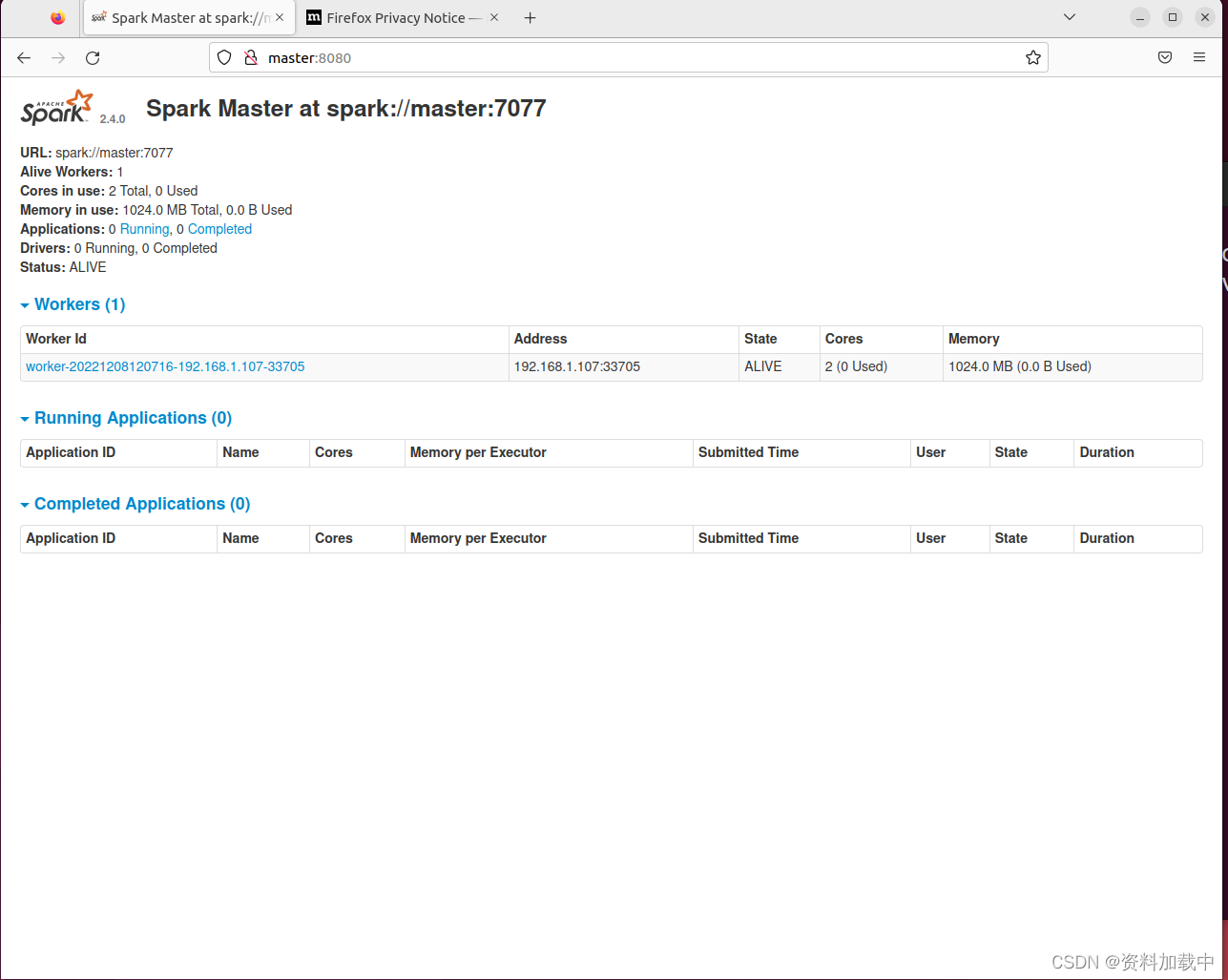This screenshot has width=1228, height=980.
Task: Sort workers by Worker Id column
Action: click(264, 339)
